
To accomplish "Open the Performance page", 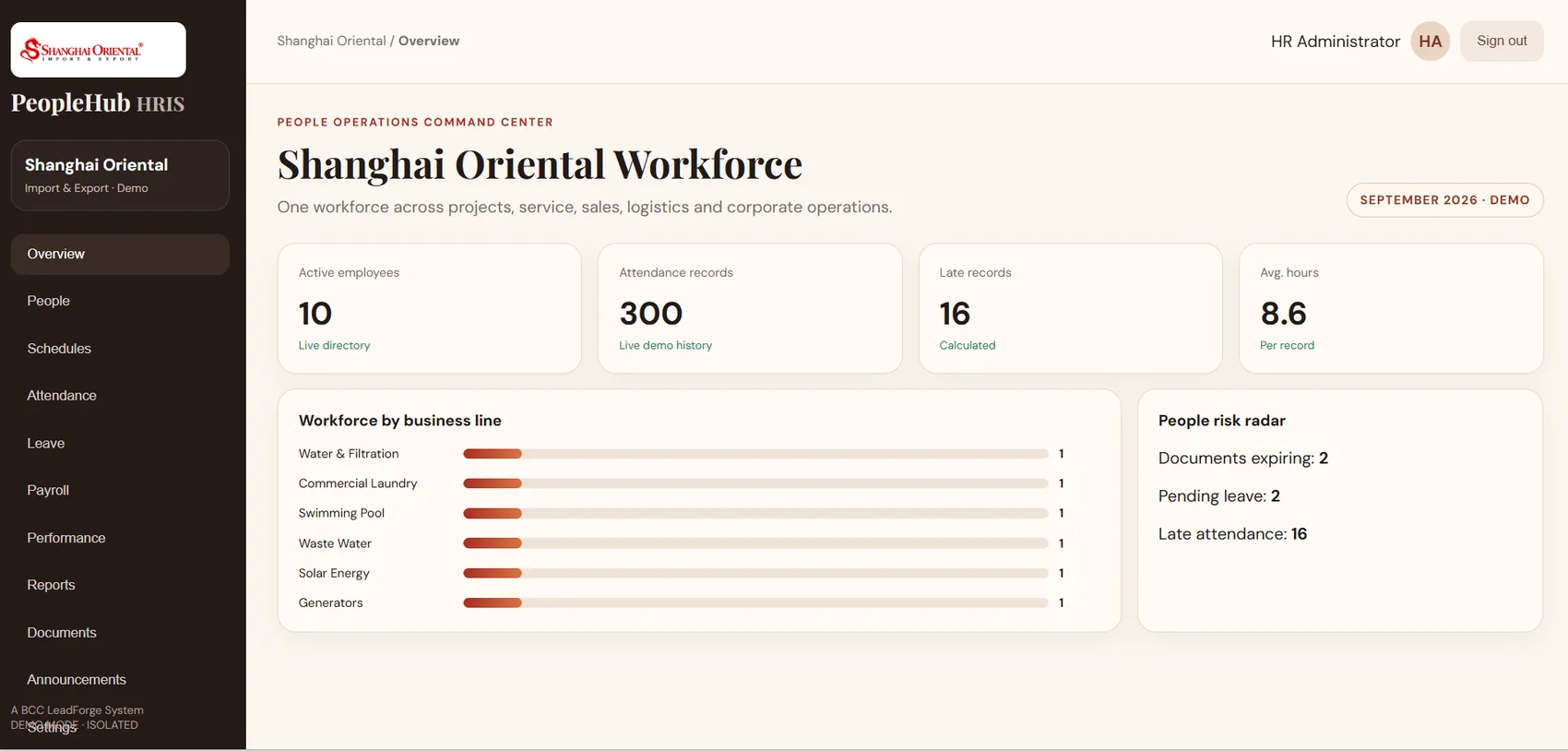I will pos(120,538).
